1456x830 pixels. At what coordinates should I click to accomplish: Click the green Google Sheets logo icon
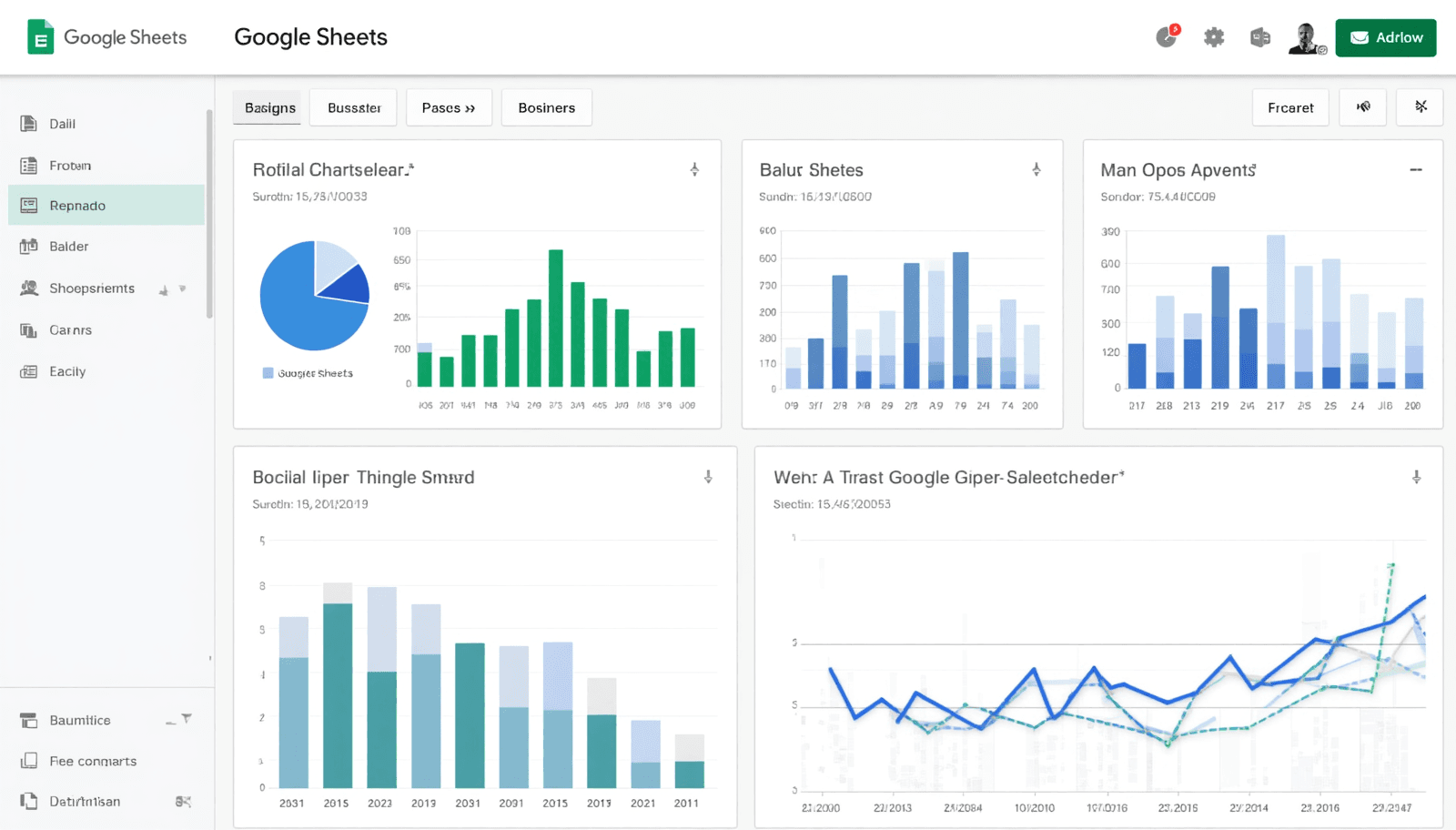(40, 37)
